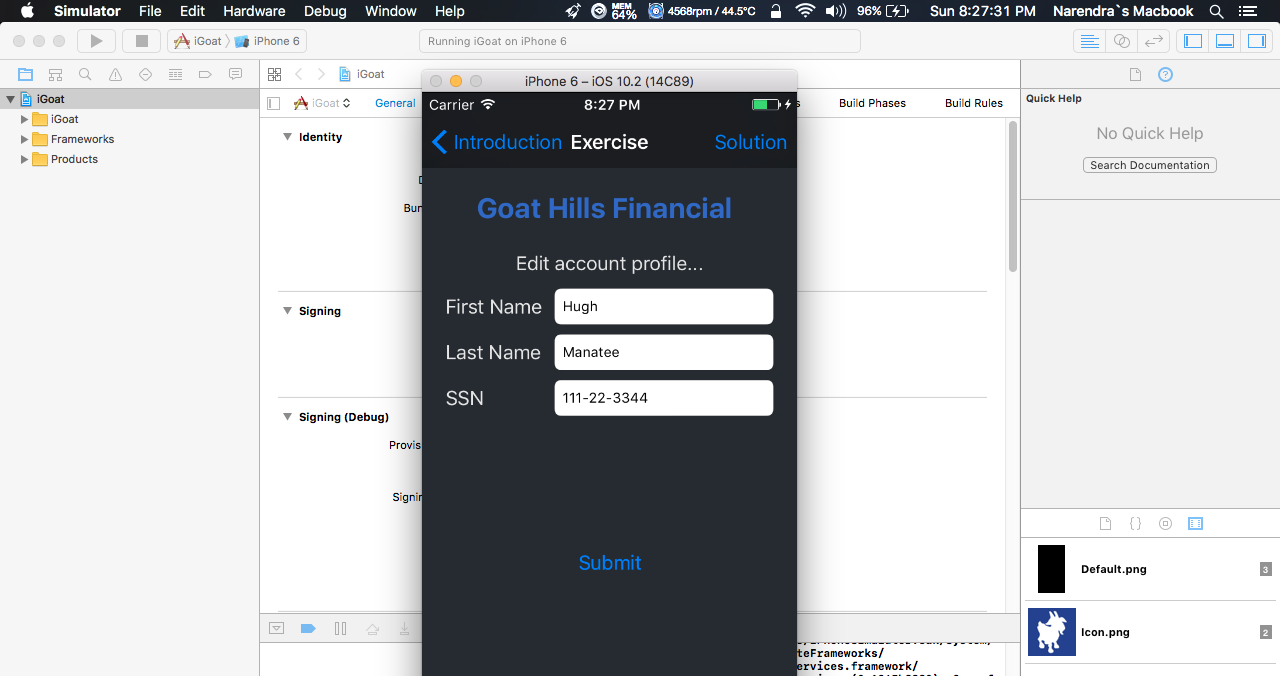Click the Xcode Run (play) button
The height and width of the screenshot is (676, 1280).
tap(96, 41)
